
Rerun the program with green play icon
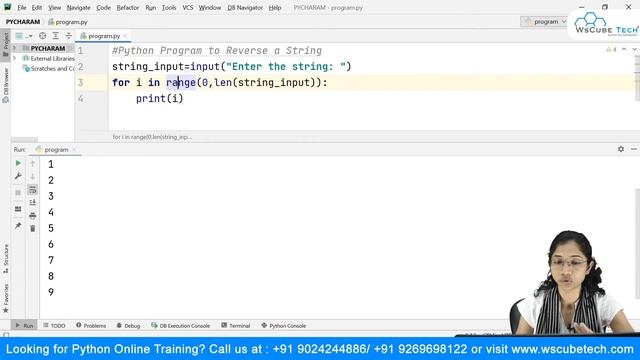coord(18,163)
